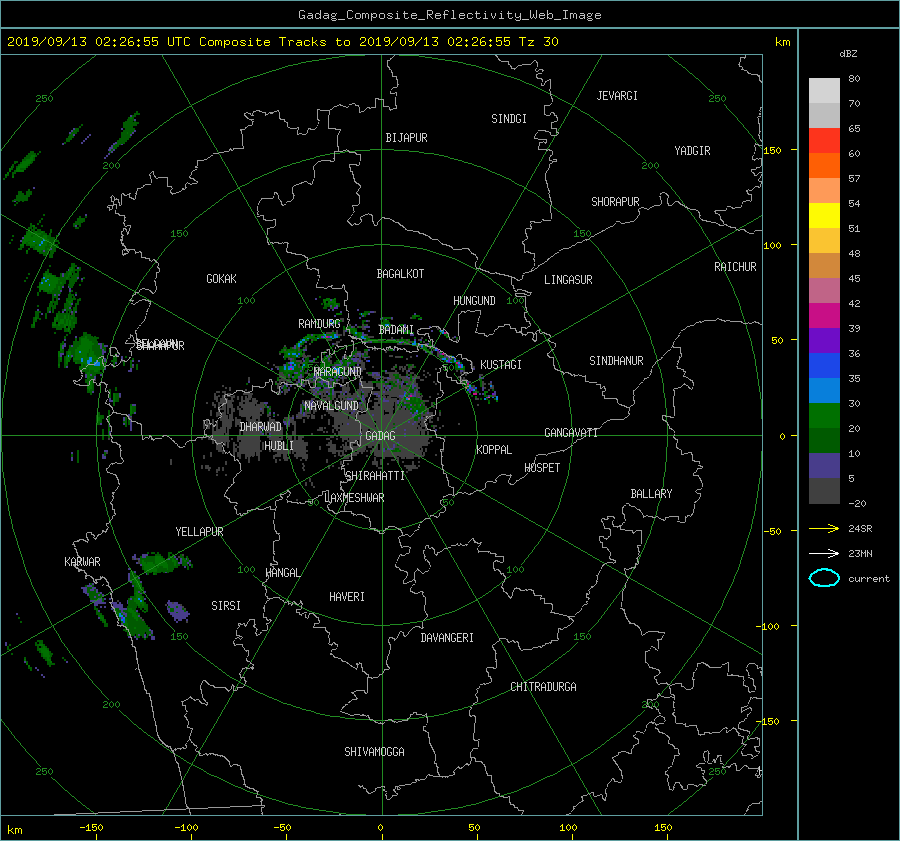Viewport: 900px width, 841px height.
Task: Select the bright green dBZ legend swatch
Action: [x=824, y=416]
